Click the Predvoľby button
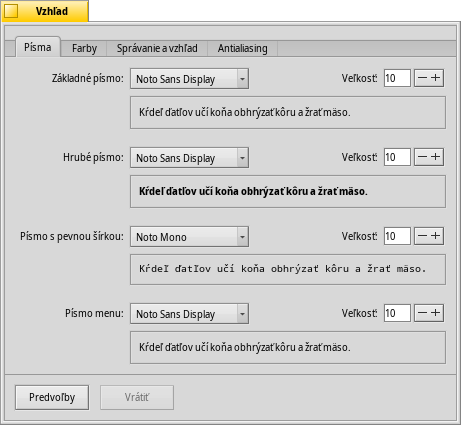 click(52, 397)
